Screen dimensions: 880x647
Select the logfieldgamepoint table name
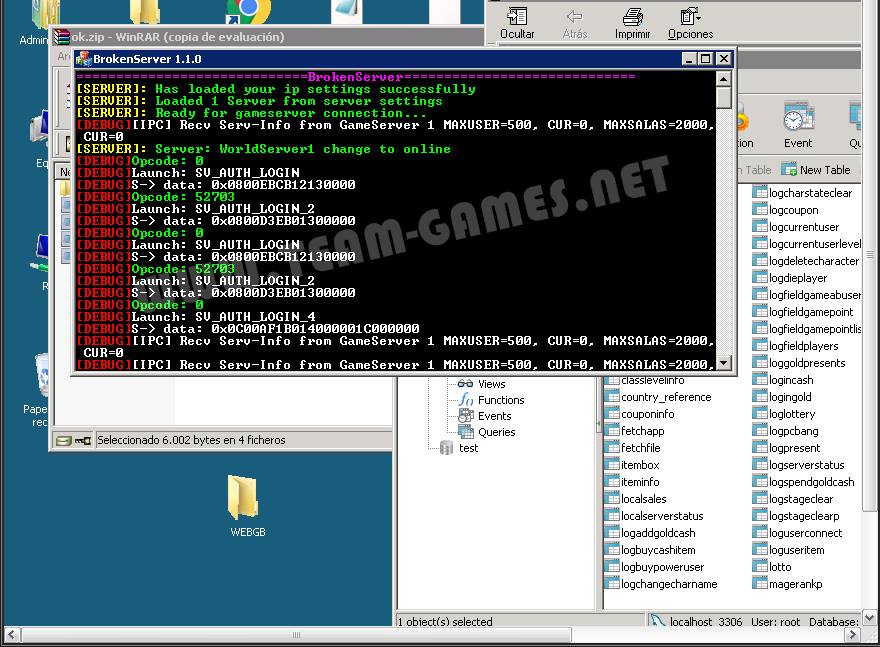click(x=811, y=312)
